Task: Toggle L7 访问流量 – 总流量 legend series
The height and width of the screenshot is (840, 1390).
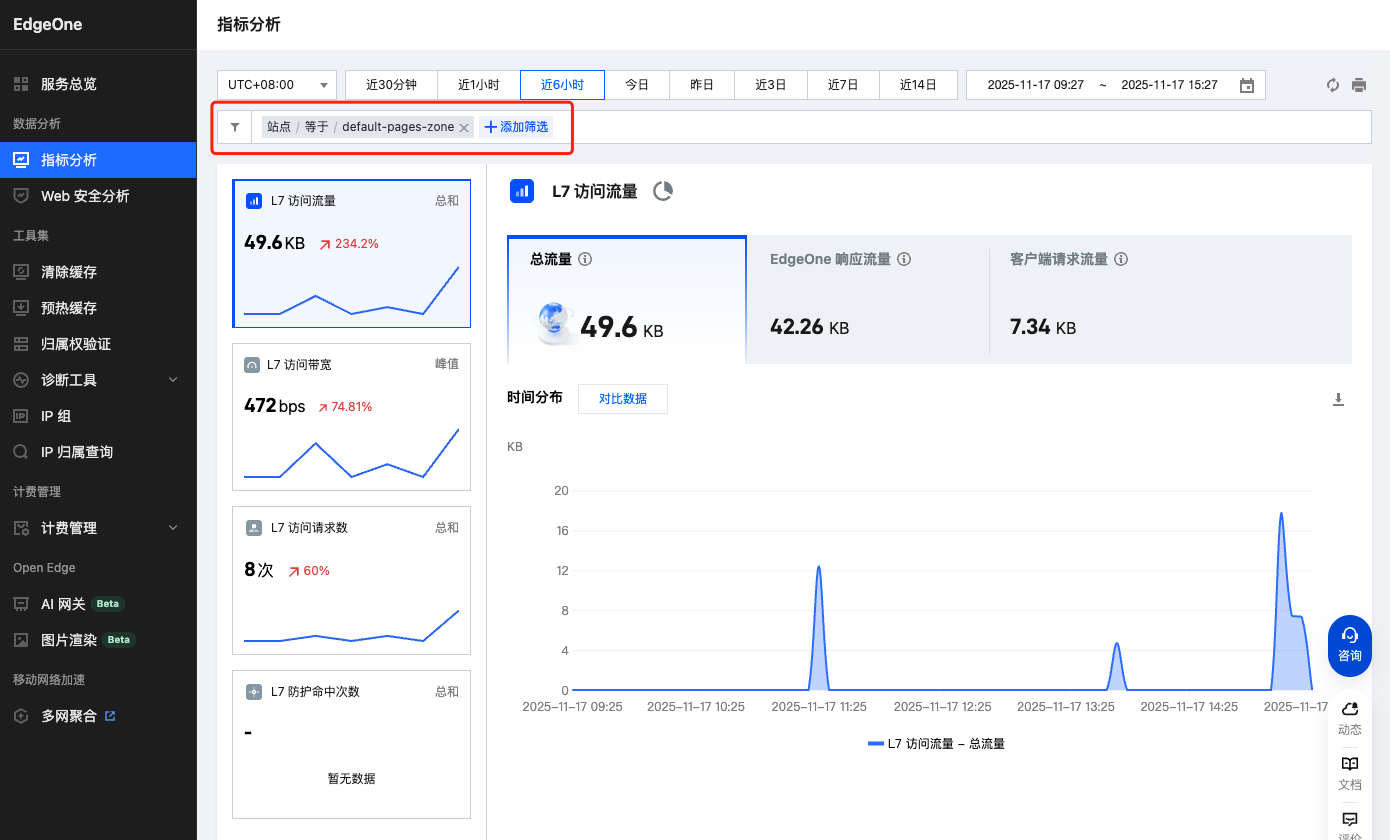Action: tap(936, 744)
